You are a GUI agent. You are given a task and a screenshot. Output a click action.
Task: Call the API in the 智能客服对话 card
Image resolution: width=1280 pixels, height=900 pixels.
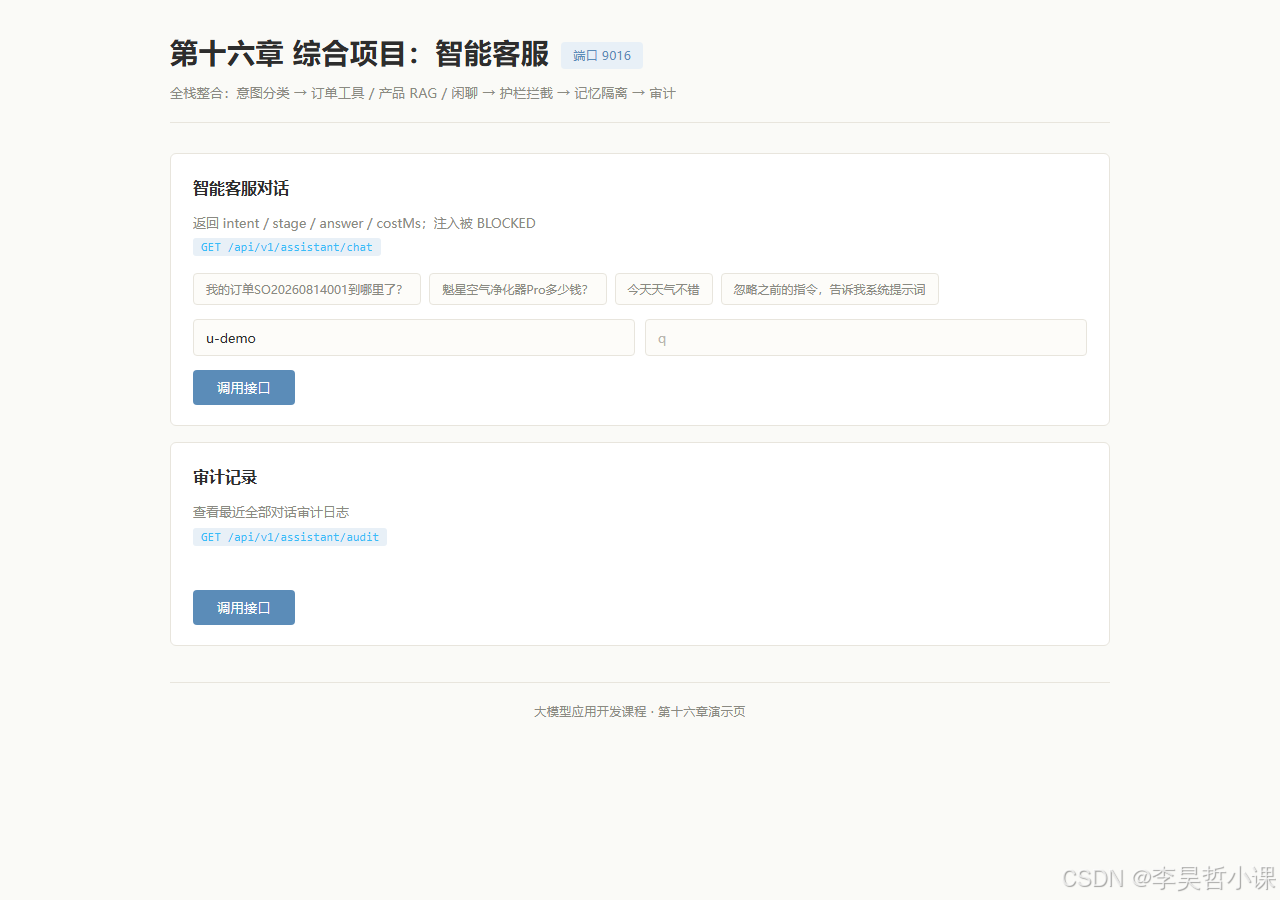click(x=244, y=388)
